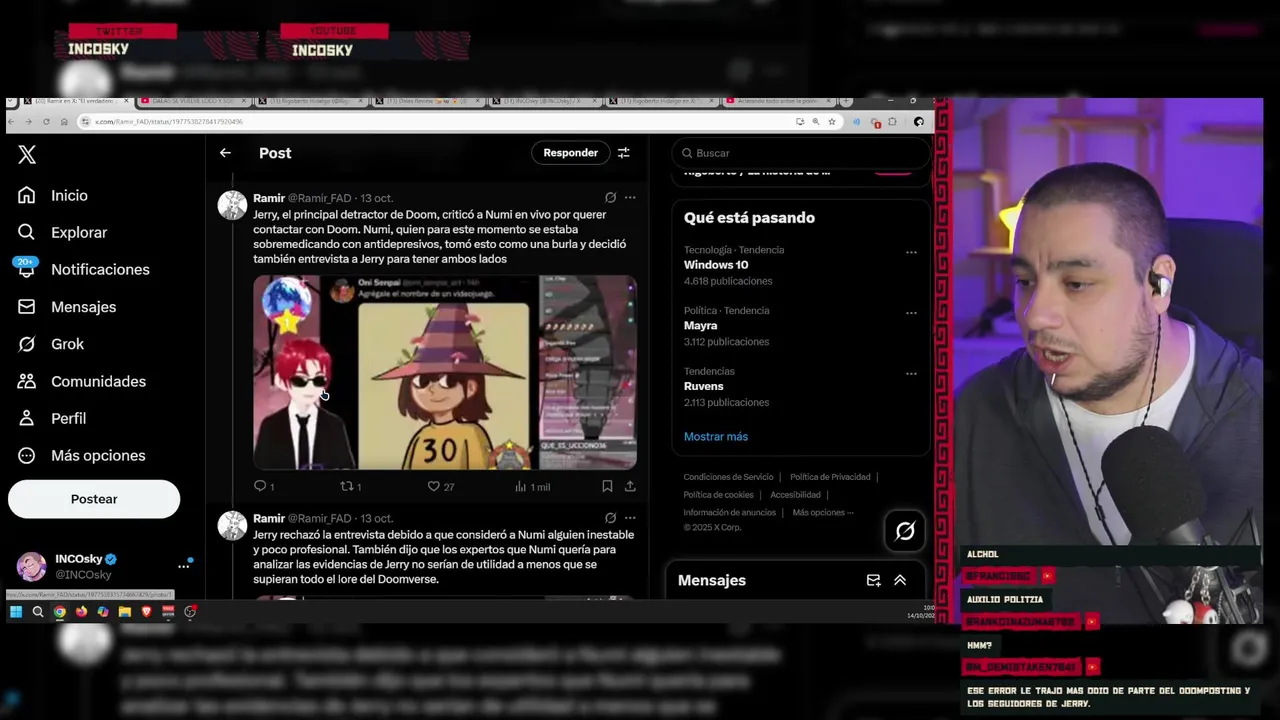Click the browser home button

64,121
